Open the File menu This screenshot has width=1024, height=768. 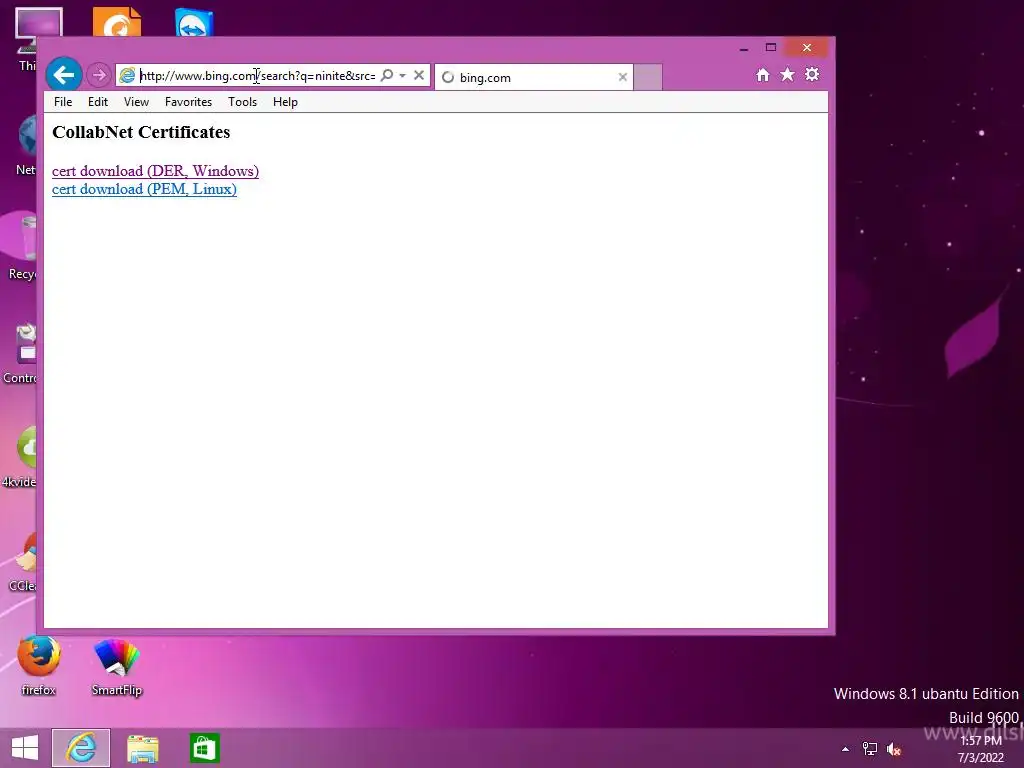pos(63,102)
